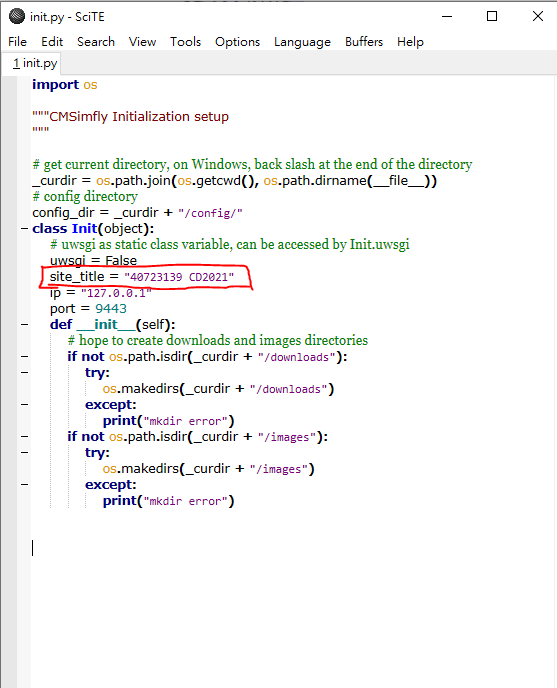Collapse the class Init(object) fold marker

click(24, 229)
